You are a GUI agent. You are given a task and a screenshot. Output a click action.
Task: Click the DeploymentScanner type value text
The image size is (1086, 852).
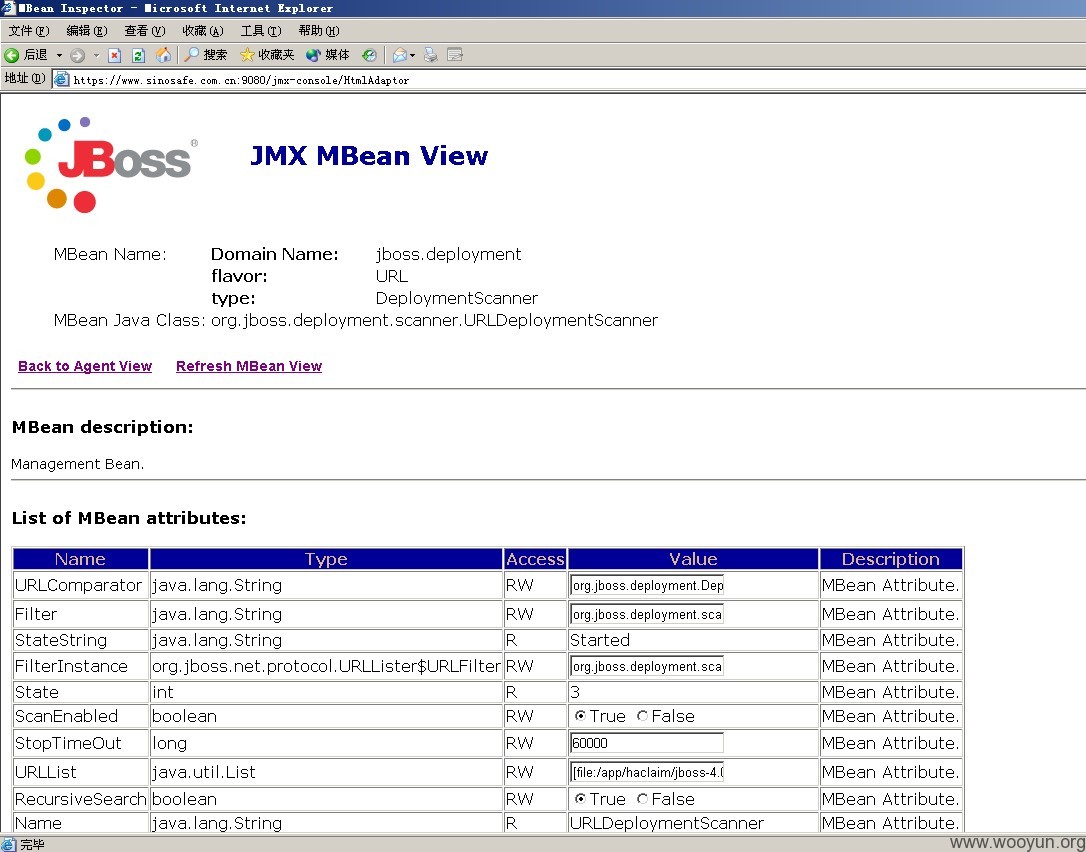456,299
